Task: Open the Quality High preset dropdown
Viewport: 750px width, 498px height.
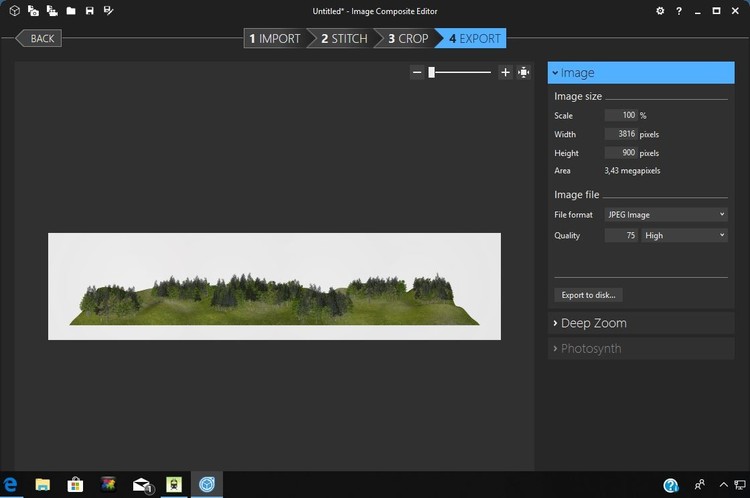Action: pos(684,235)
